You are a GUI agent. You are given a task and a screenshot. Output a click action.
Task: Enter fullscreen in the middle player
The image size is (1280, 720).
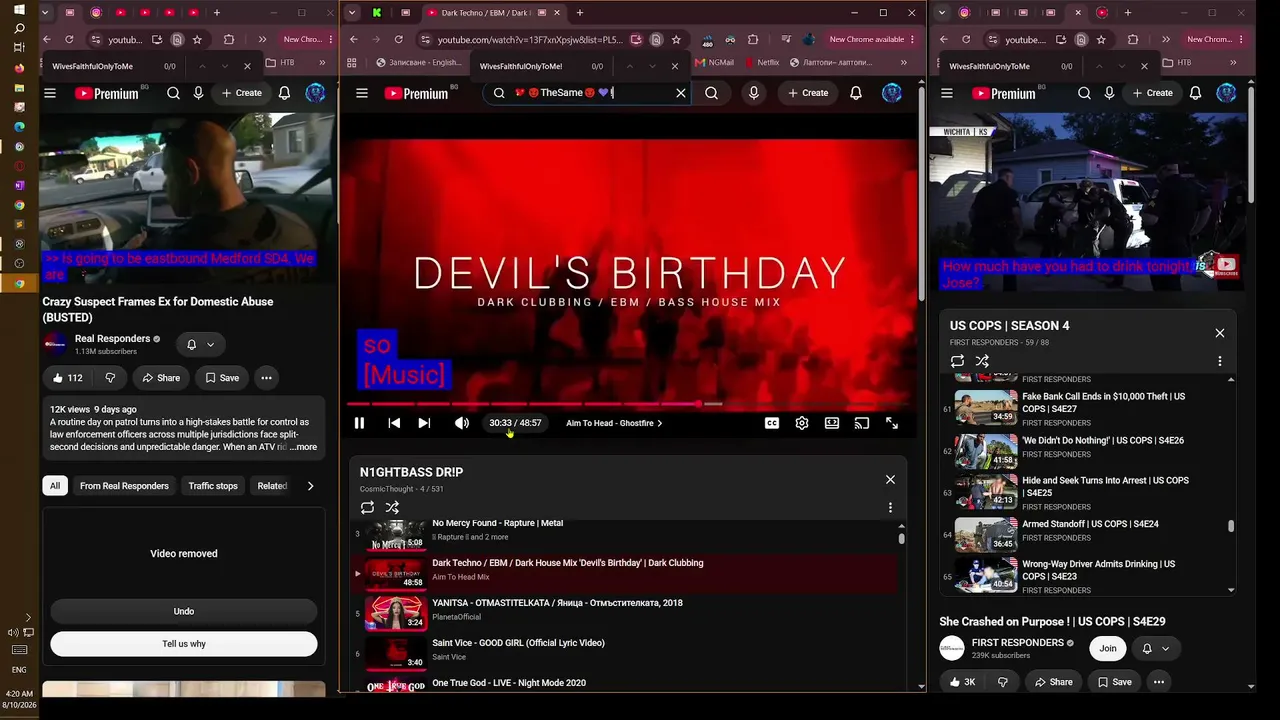[x=892, y=423]
